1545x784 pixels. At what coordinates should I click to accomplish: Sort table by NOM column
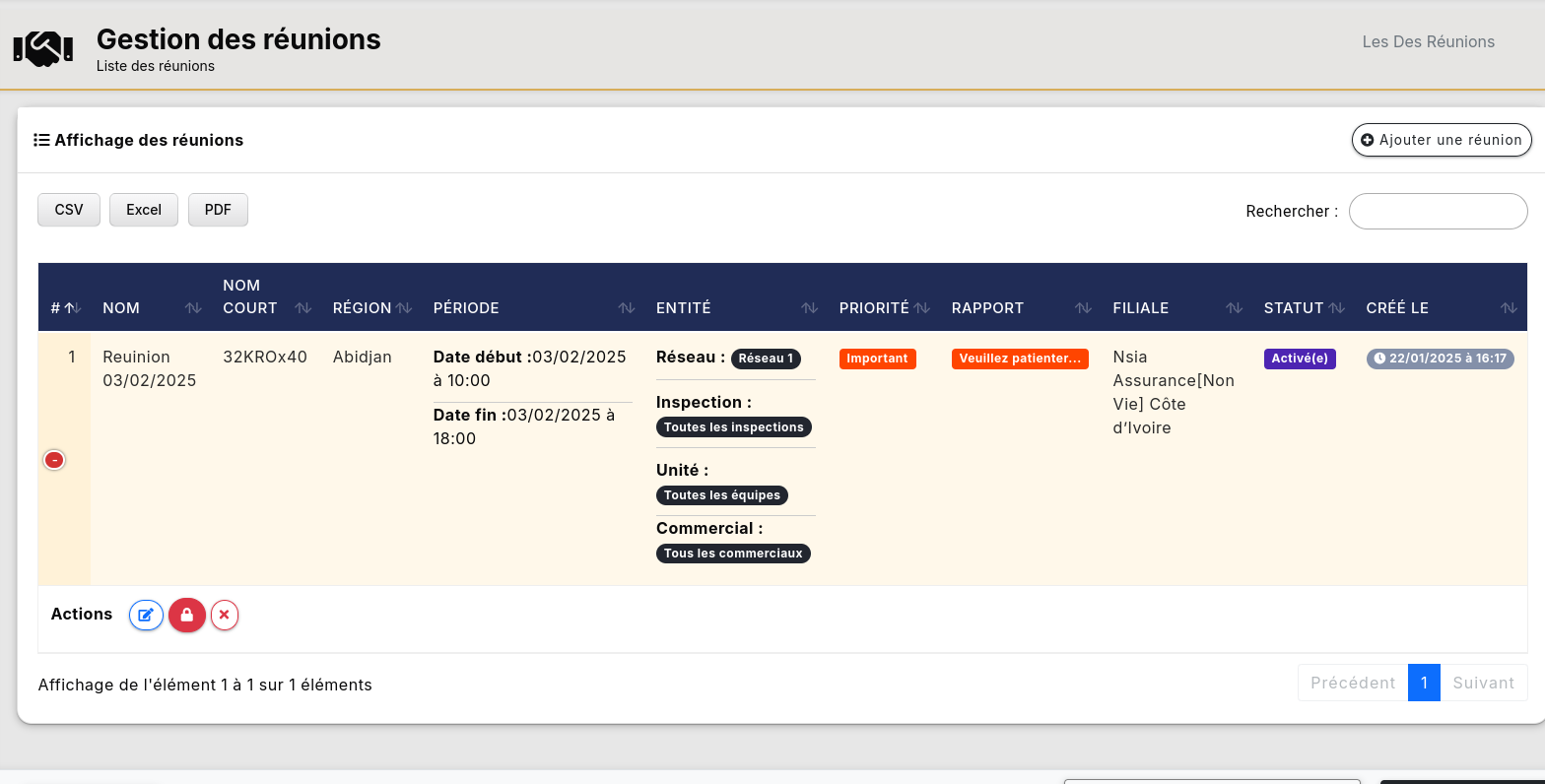pos(121,308)
